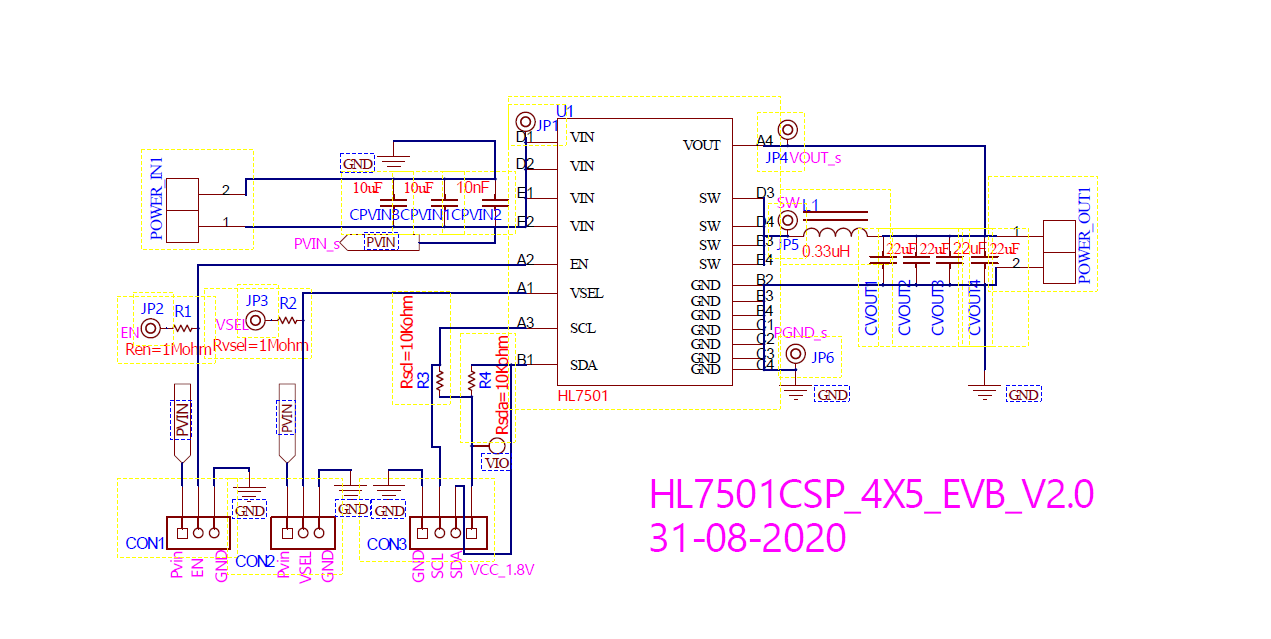Click the VCC_1.8V net label
The height and width of the screenshot is (639, 1271).
[x=502, y=570]
